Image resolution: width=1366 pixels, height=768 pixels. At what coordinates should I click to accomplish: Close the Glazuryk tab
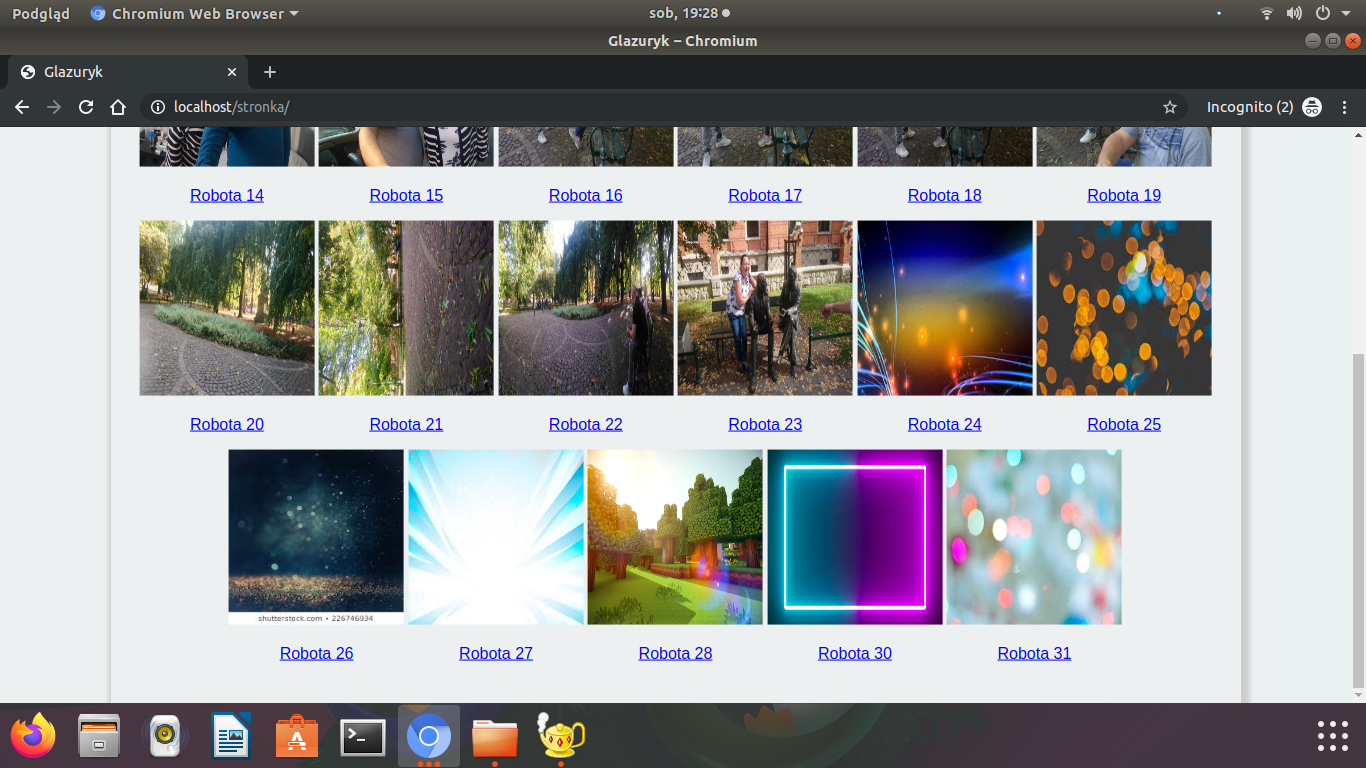232,72
